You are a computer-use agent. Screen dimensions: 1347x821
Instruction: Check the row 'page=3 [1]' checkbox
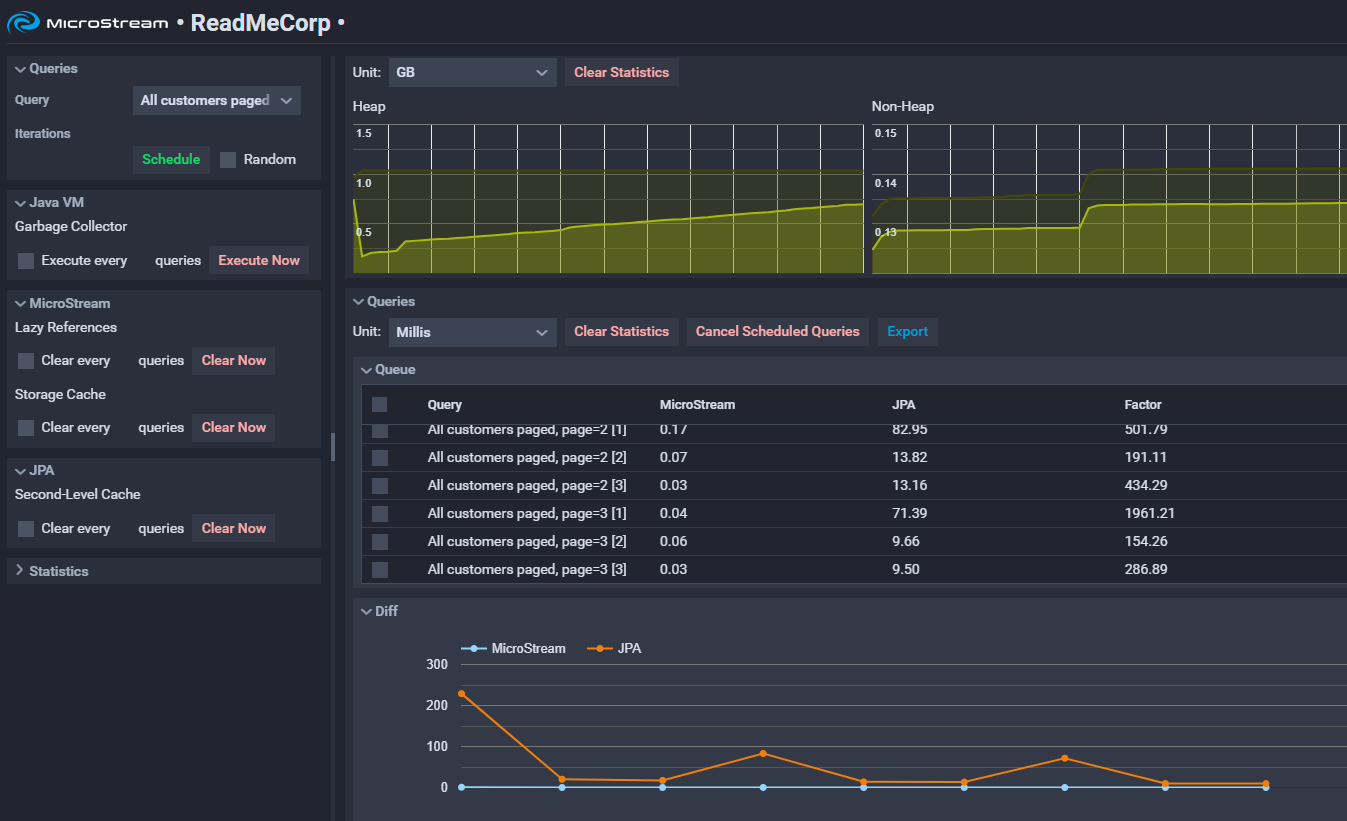[x=380, y=514]
